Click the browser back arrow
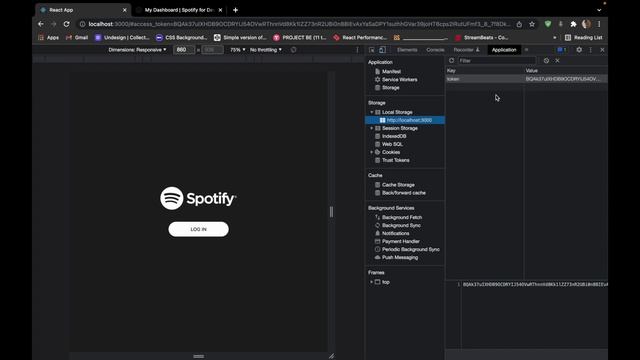Image resolution: width=640 pixels, height=360 pixels. (x=41, y=24)
